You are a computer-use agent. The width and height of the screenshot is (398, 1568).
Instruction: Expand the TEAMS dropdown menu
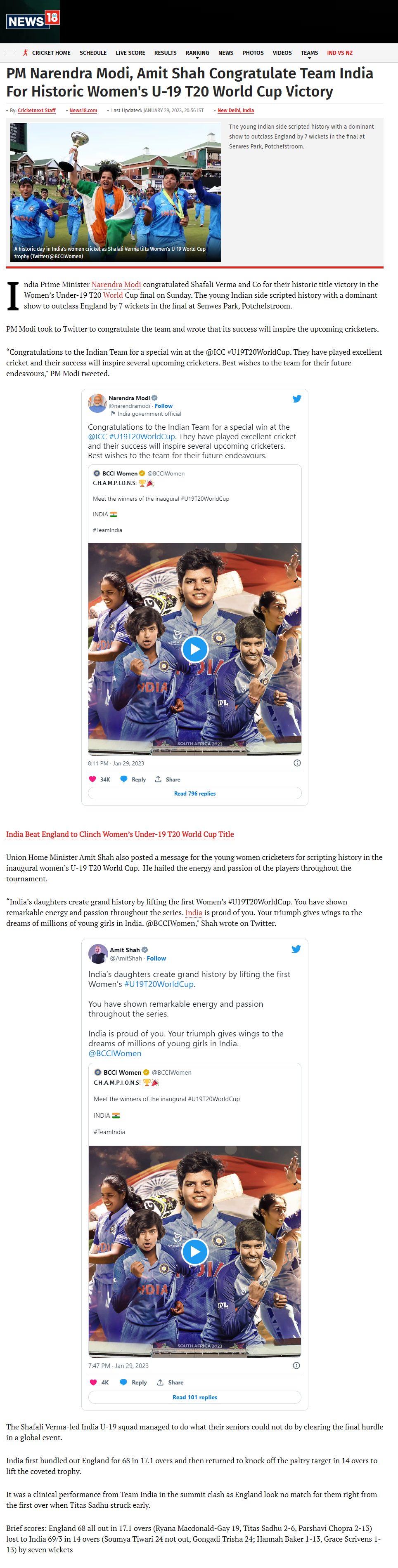coord(310,54)
